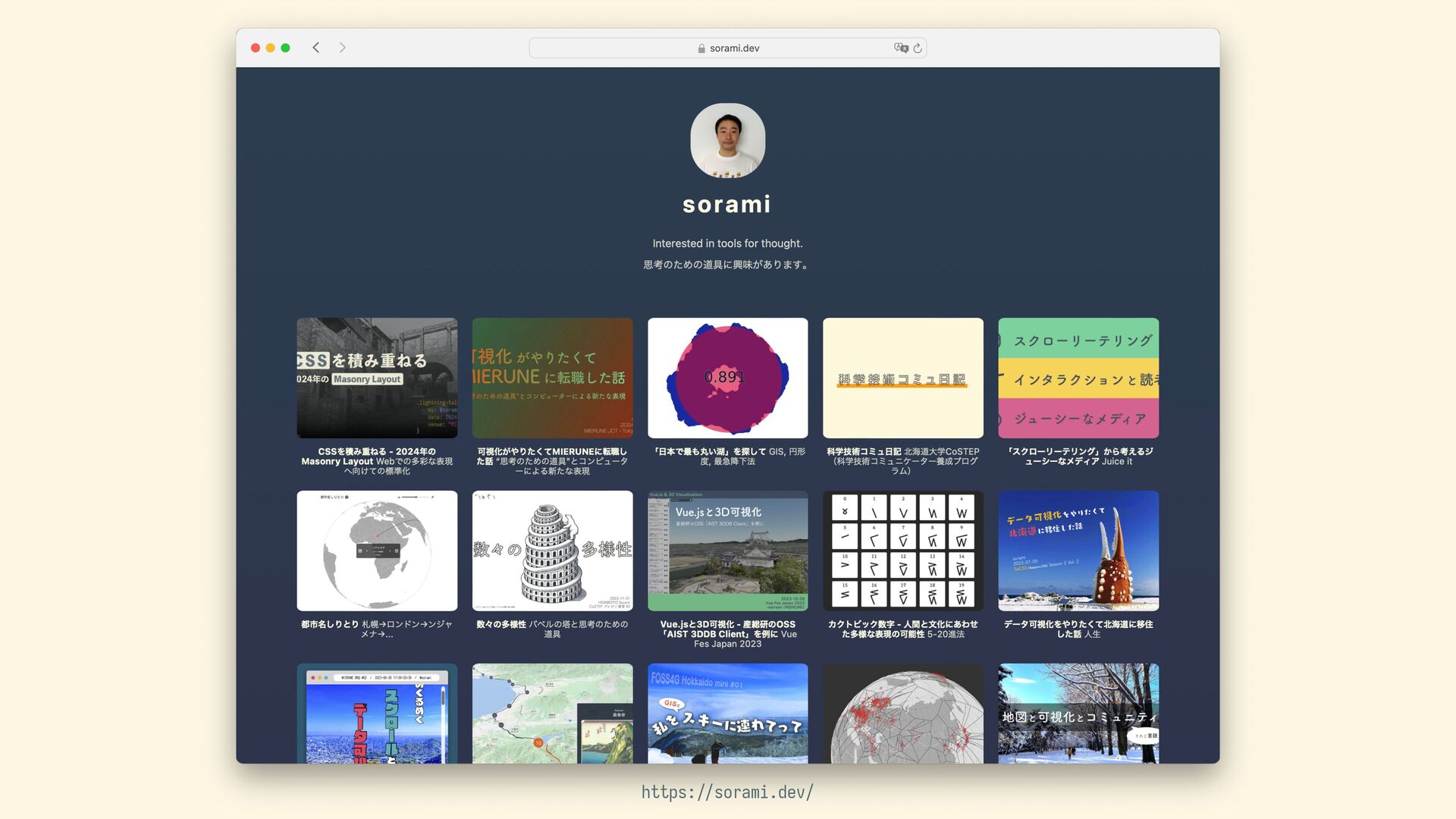The image size is (1456, 819).
Task: Open the Hokkaido crab claw slide thumbnail
Action: pos(1078,551)
